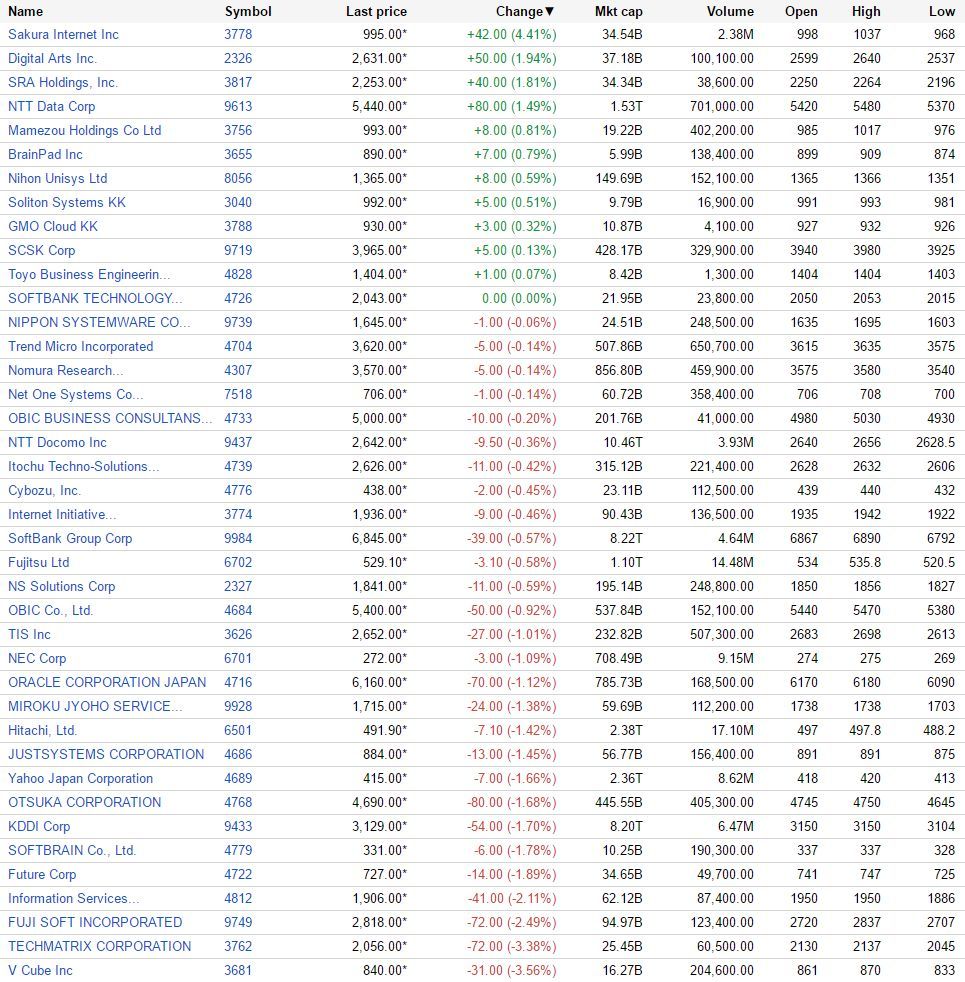Screen dimensions: 965x982
Task: Open the V Cube Inc link
Action: click(40, 971)
